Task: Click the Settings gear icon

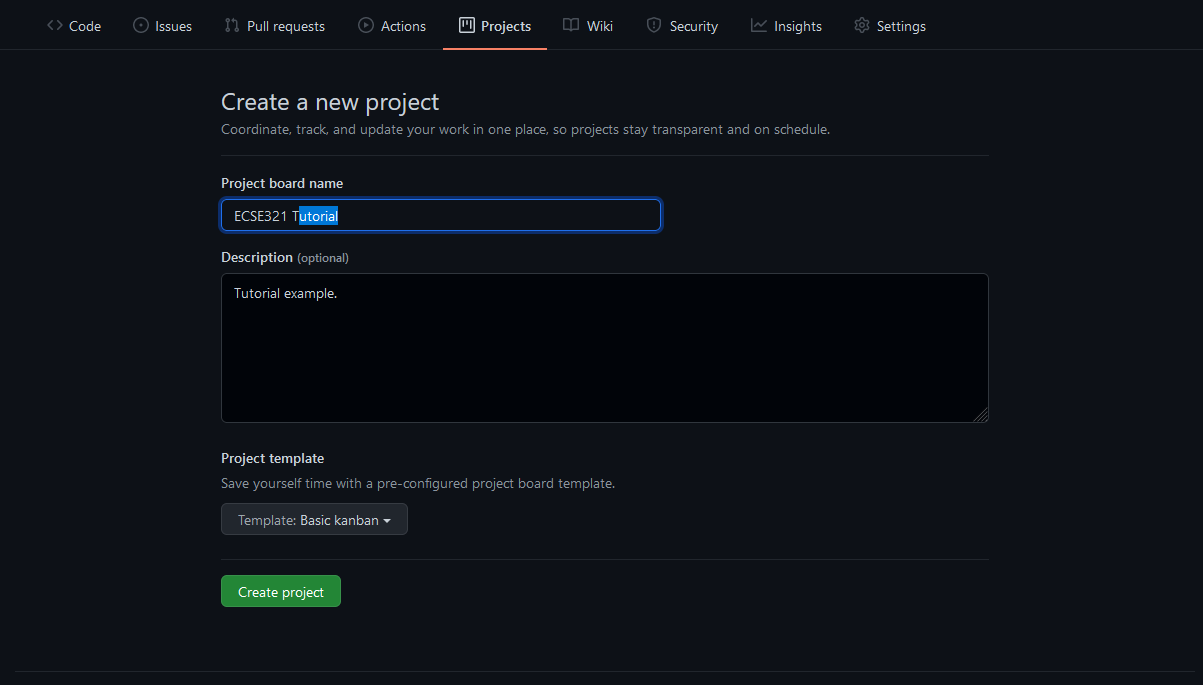Action: [862, 26]
